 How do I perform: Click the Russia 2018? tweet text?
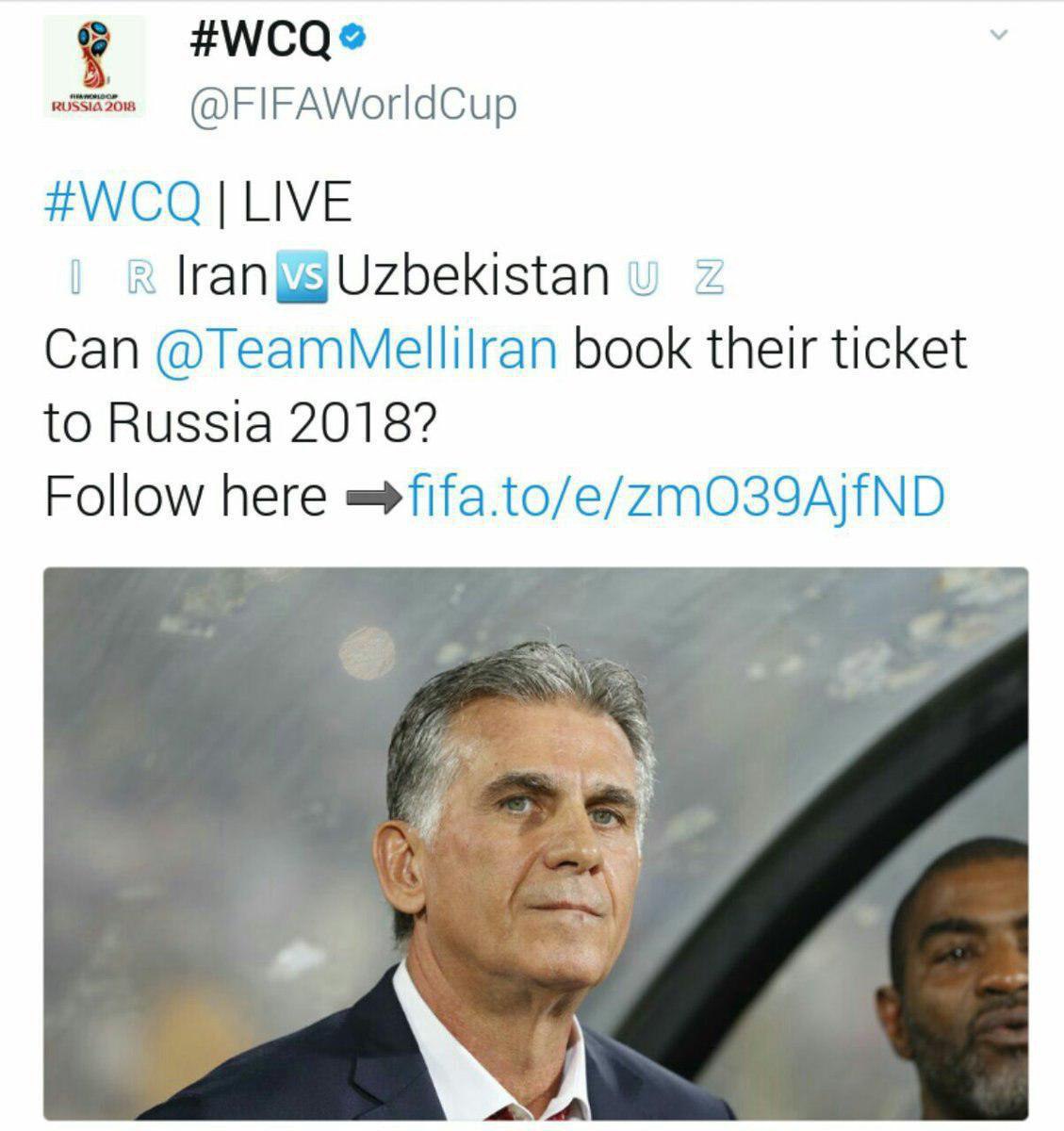point(271,422)
